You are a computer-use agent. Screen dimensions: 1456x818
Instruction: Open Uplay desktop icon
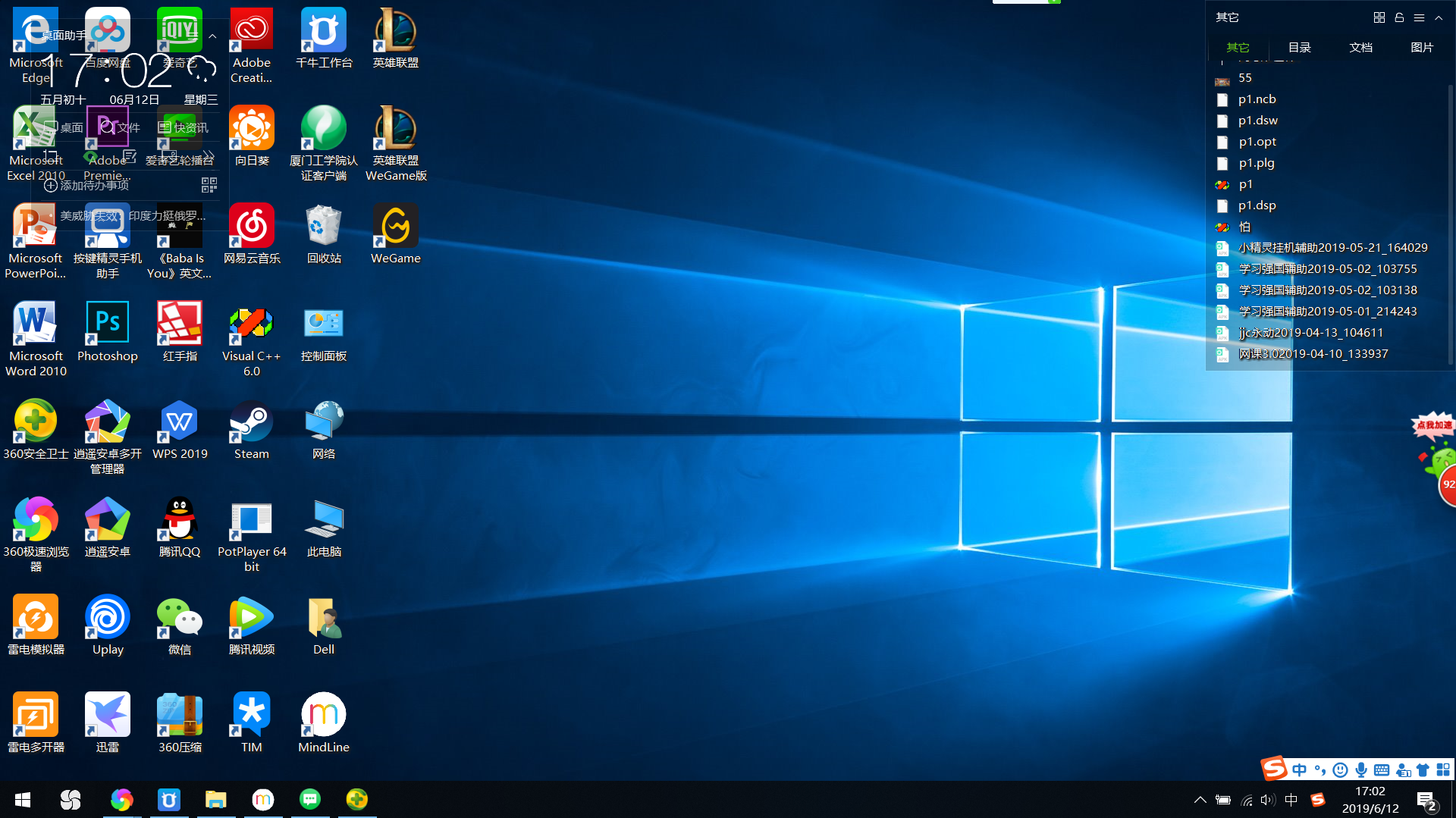click(x=108, y=625)
